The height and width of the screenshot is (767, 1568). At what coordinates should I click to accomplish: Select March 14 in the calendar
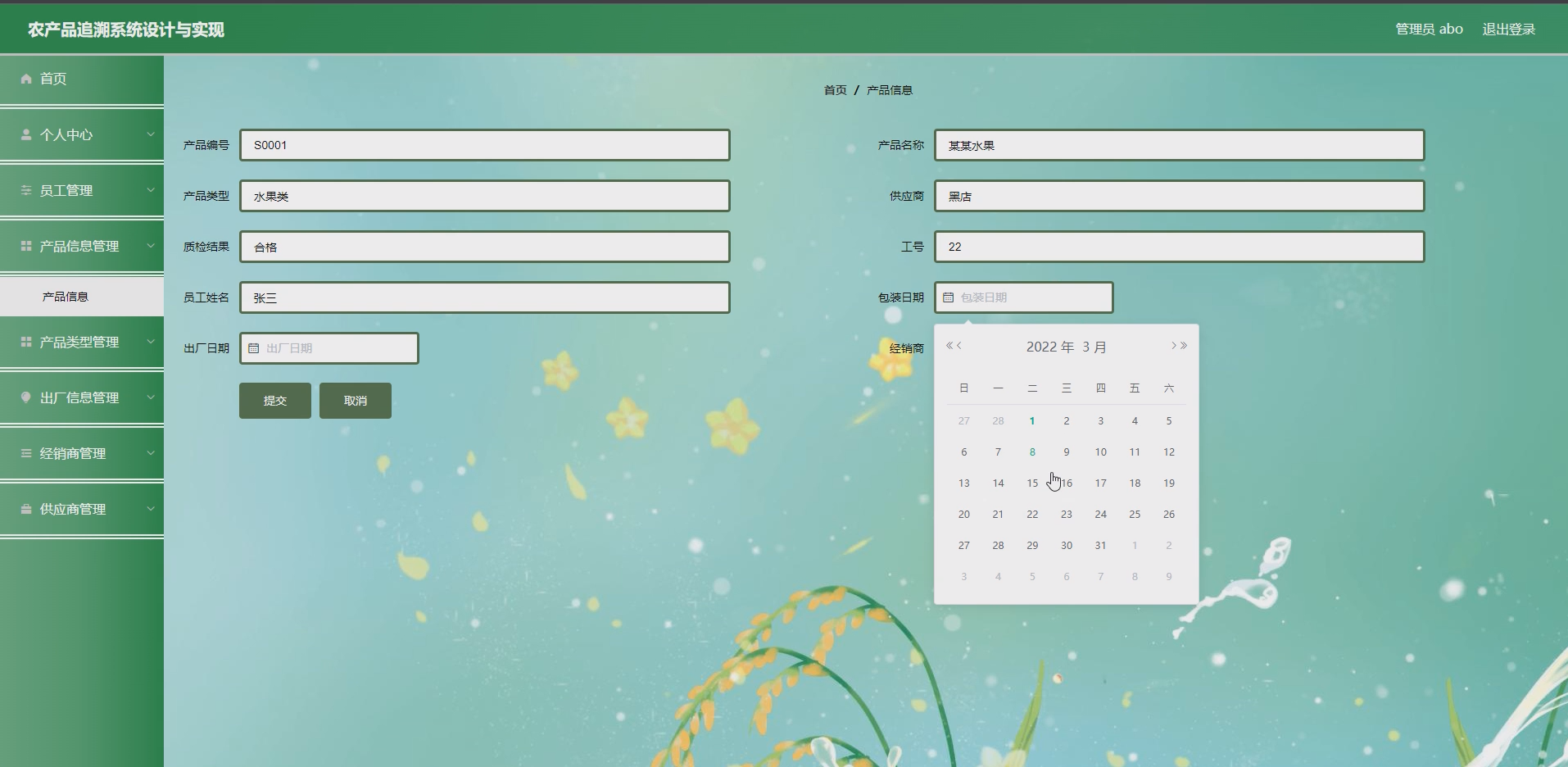coord(998,483)
